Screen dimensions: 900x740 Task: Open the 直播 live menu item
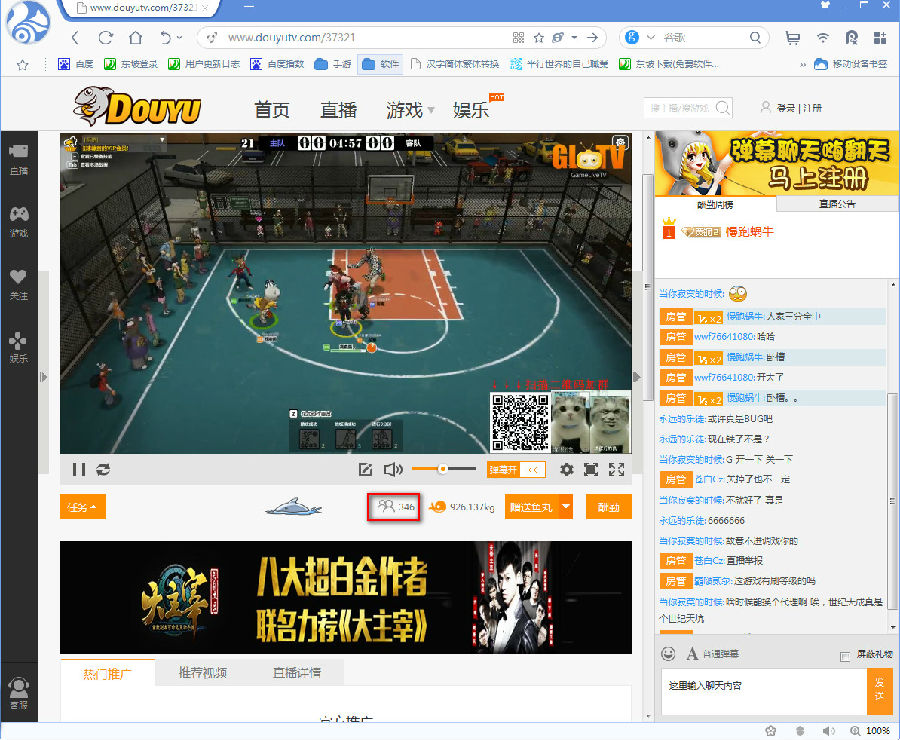[339, 110]
